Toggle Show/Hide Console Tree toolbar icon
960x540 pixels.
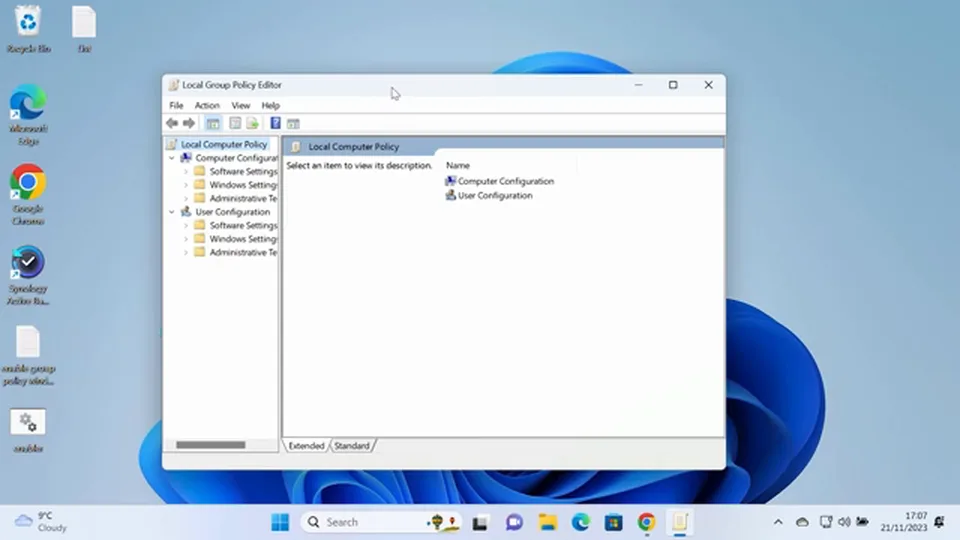[212, 123]
